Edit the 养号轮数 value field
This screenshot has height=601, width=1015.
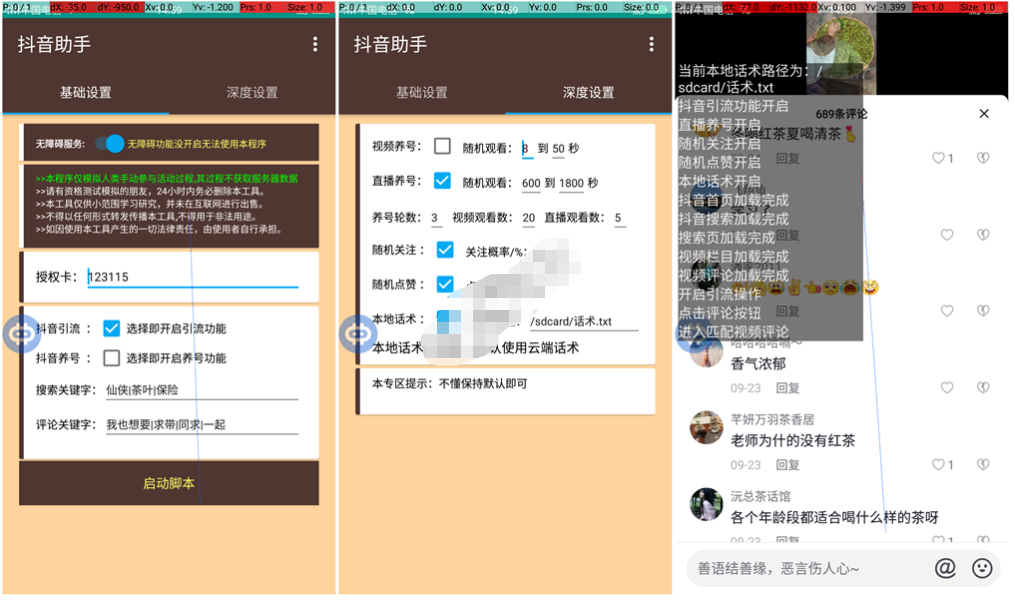436,218
